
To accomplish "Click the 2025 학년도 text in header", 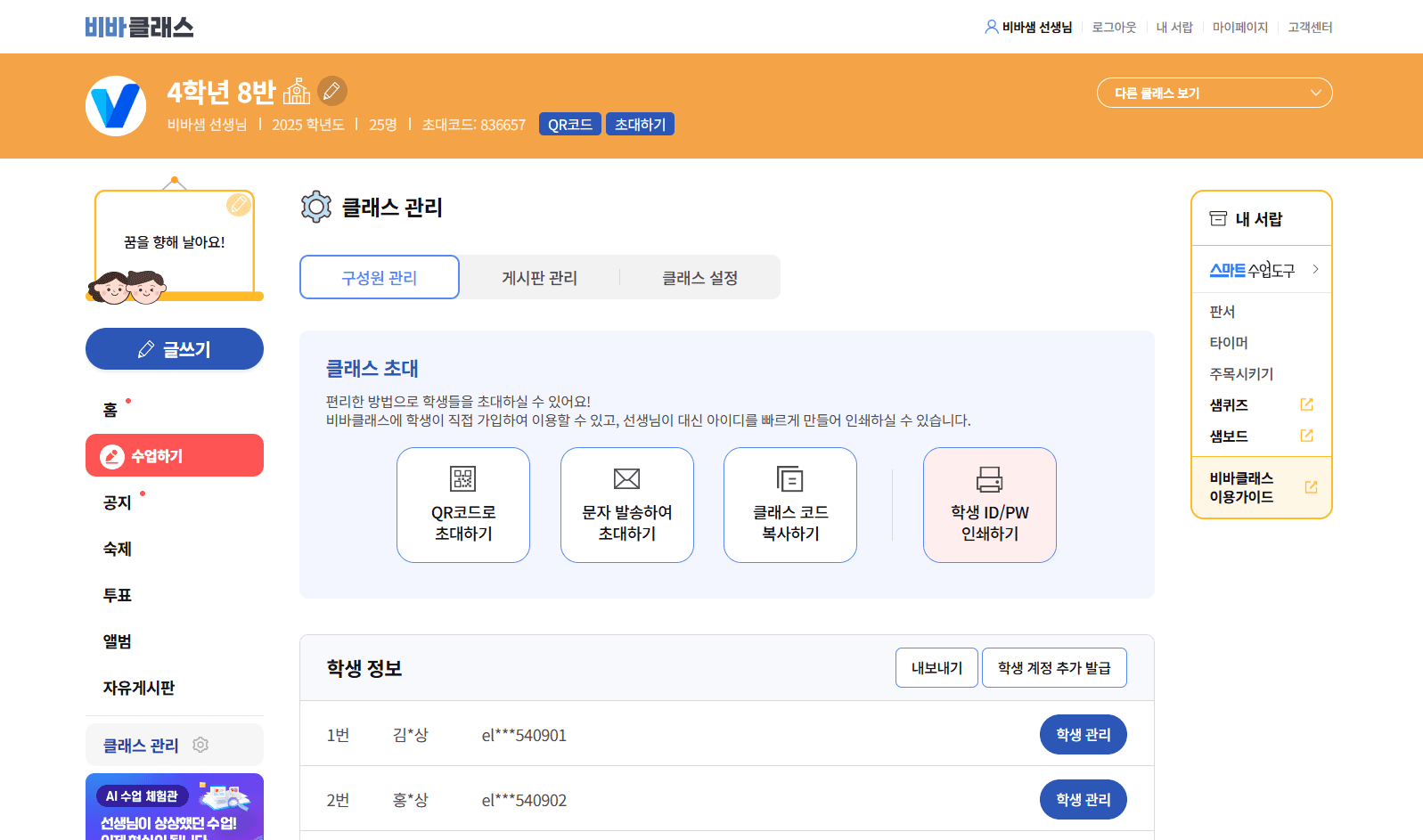I will 308,125.
